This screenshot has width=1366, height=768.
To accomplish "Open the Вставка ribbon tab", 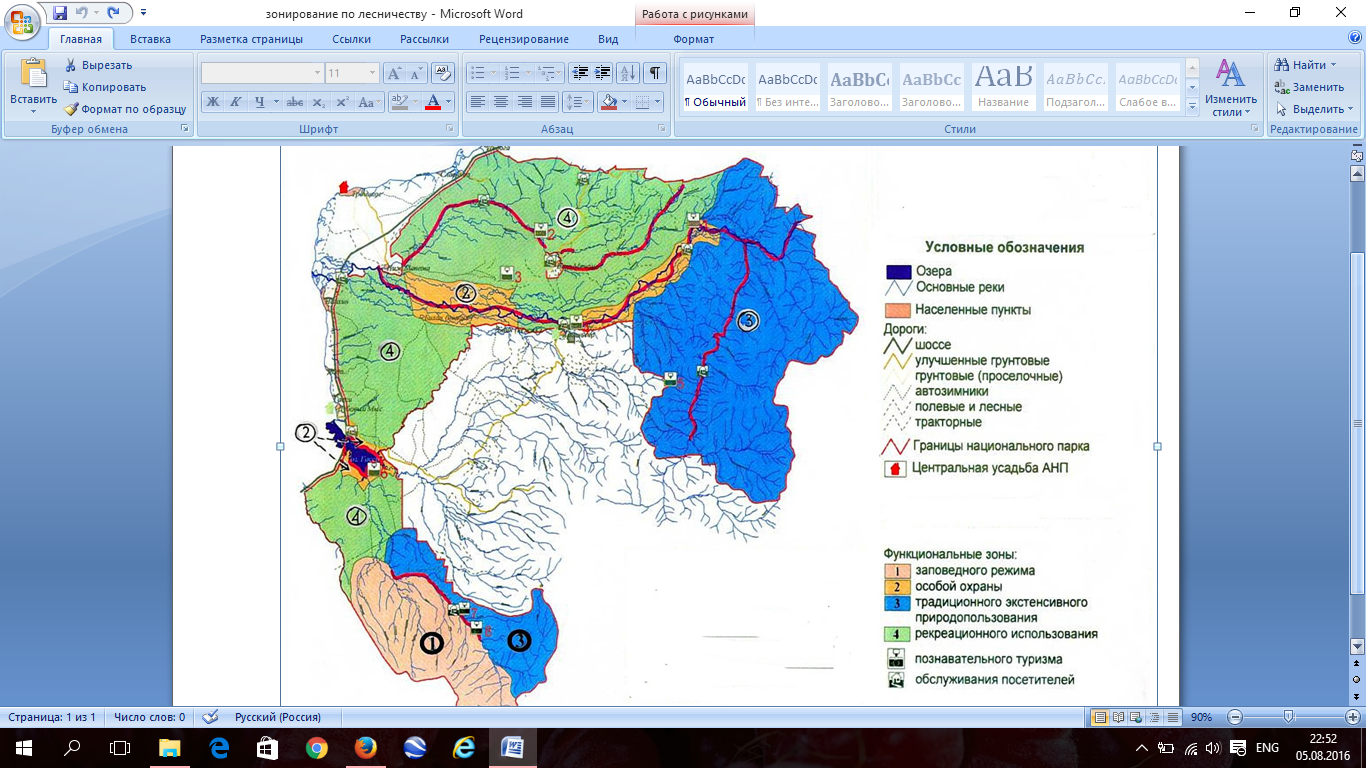I will click(150, 39).
